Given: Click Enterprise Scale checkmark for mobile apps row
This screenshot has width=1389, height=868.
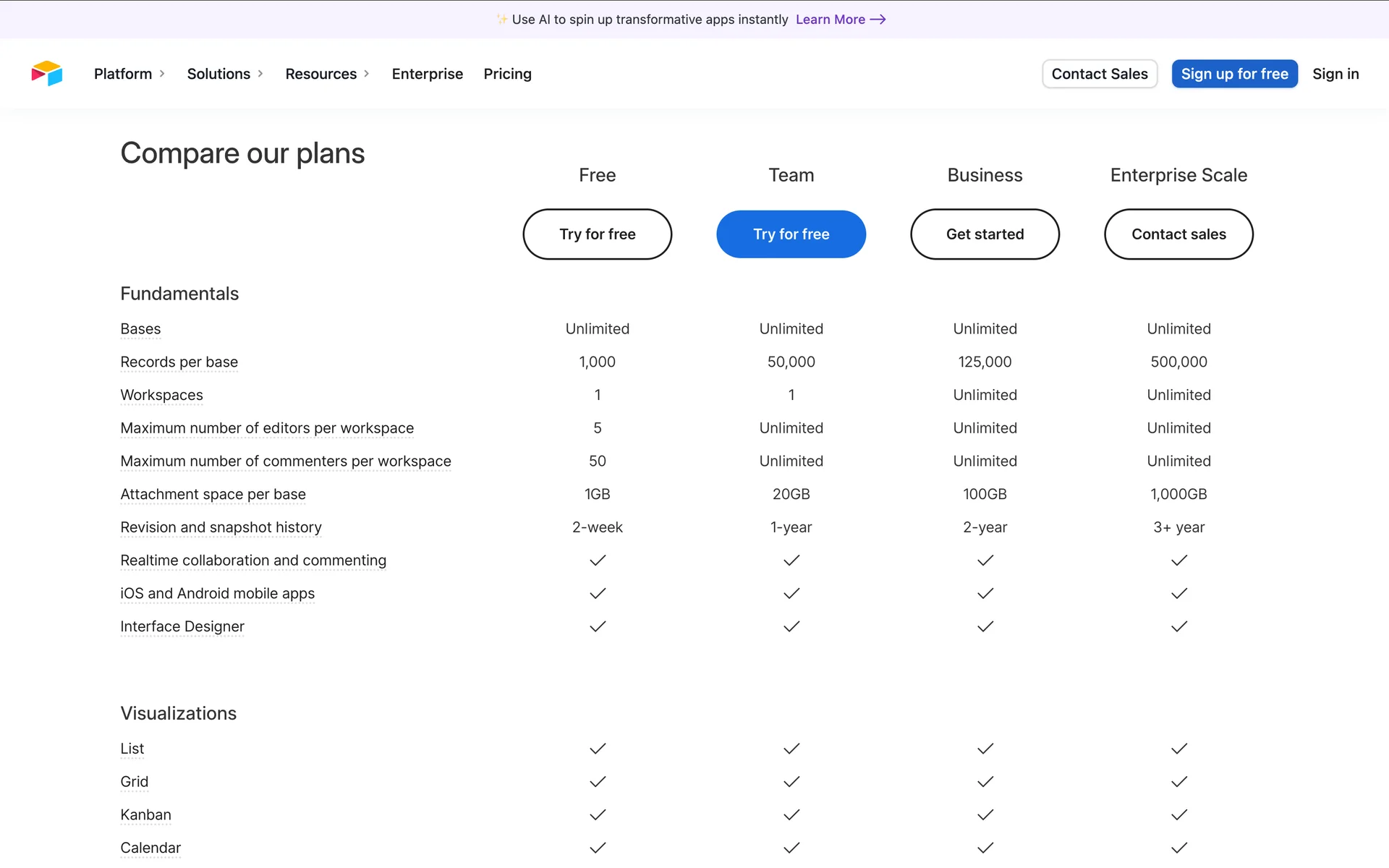Looking at the screenshot, I should pos(1179,593).
